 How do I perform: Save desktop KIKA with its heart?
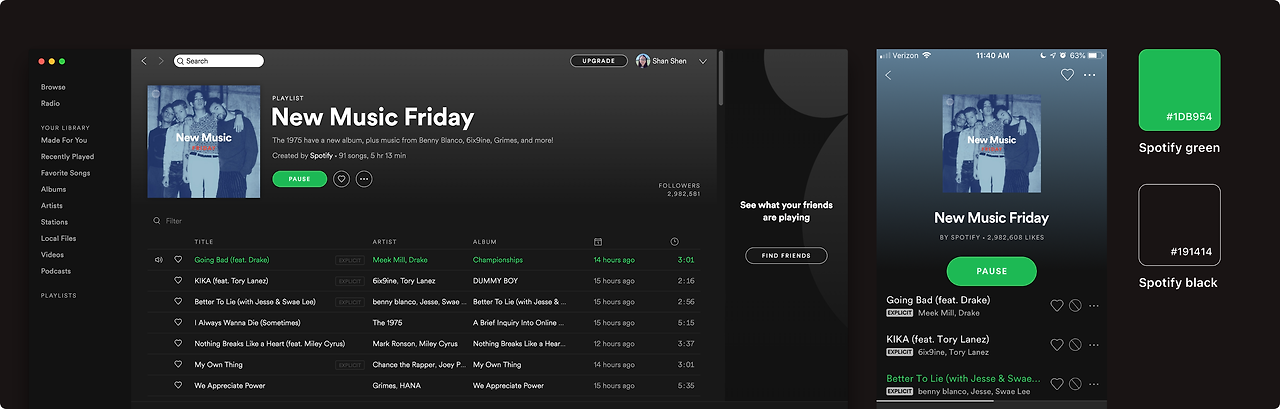178,281
